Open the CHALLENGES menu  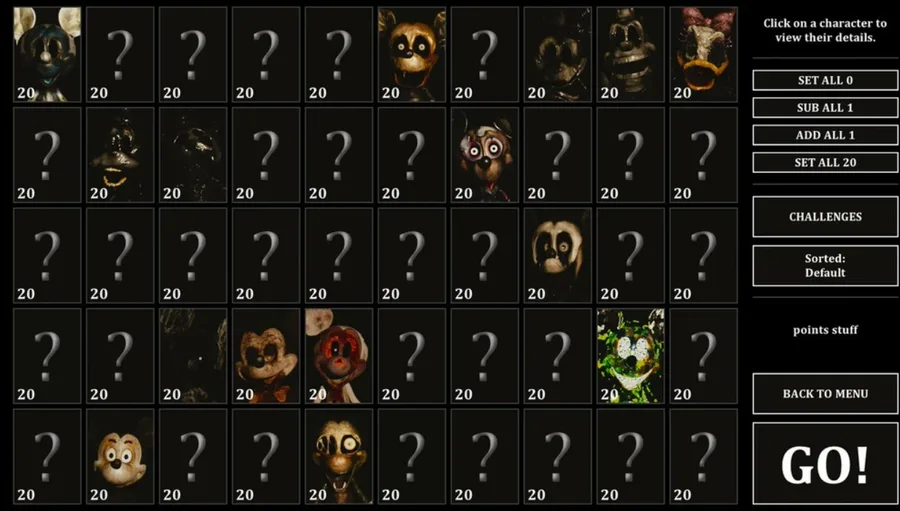coord(825,216)
